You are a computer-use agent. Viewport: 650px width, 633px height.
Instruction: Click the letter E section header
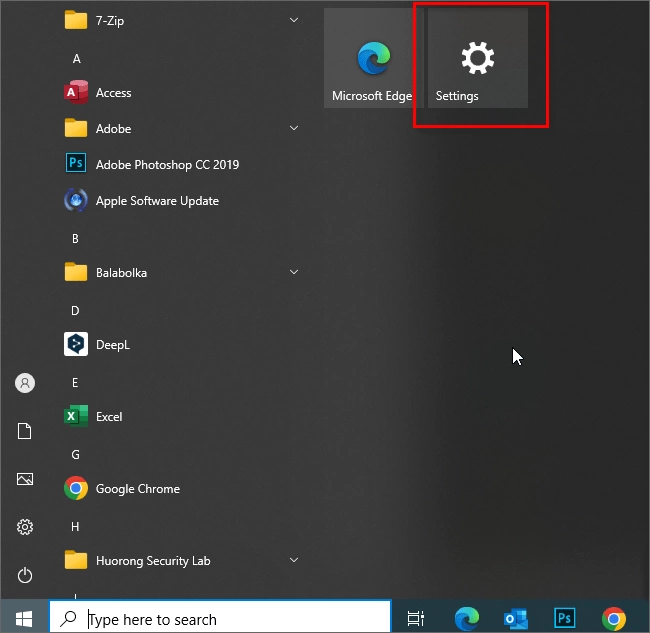[75, 383]
